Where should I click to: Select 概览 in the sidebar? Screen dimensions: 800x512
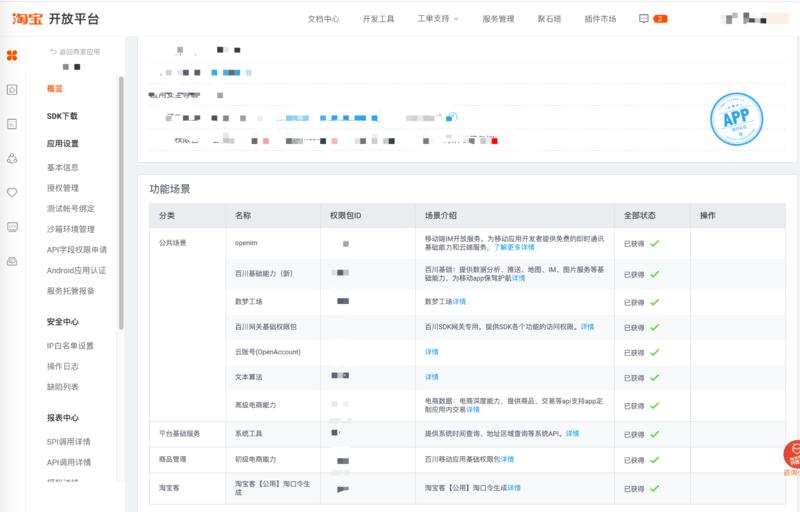point(55,89)
